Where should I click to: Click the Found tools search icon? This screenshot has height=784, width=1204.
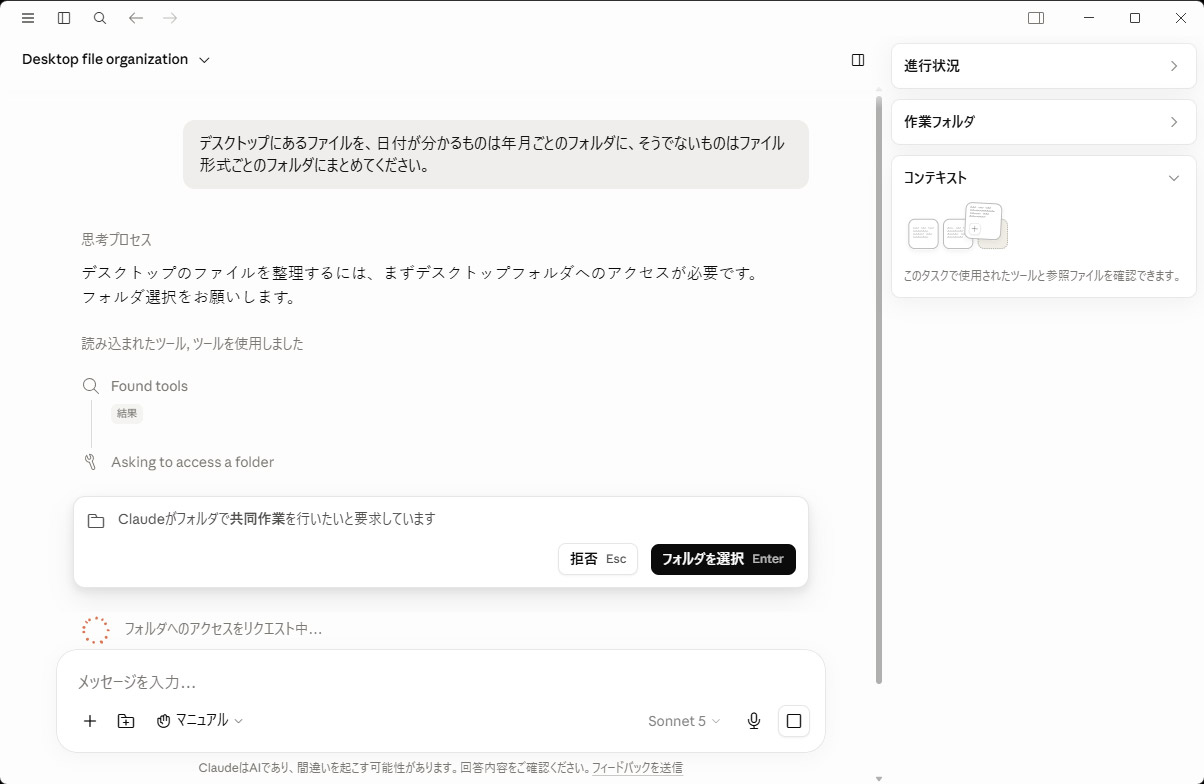[91, 386]
